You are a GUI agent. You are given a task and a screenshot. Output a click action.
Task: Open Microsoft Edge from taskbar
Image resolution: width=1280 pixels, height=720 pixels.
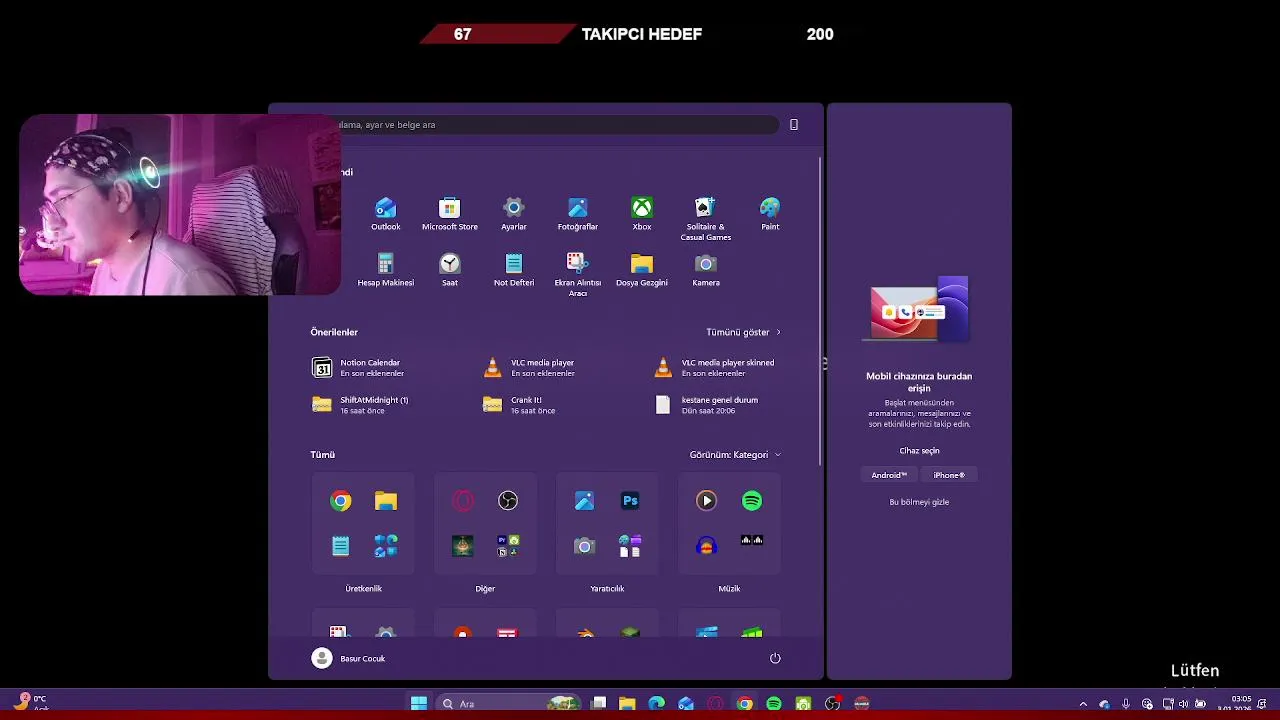[656, 704]
